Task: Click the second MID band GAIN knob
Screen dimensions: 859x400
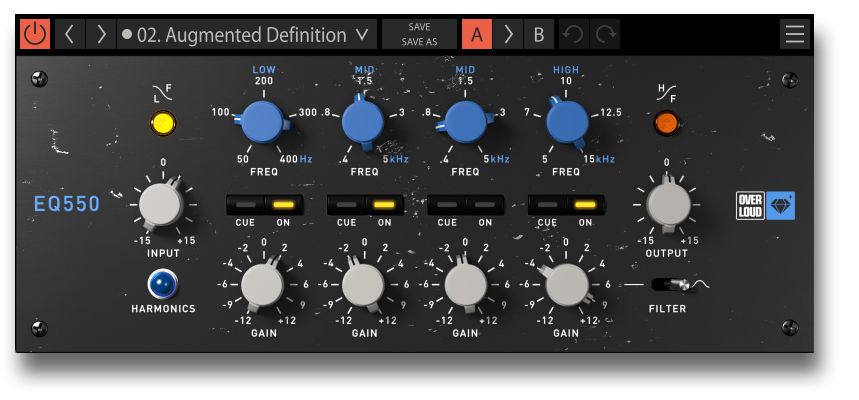Action: pos(465,285)
